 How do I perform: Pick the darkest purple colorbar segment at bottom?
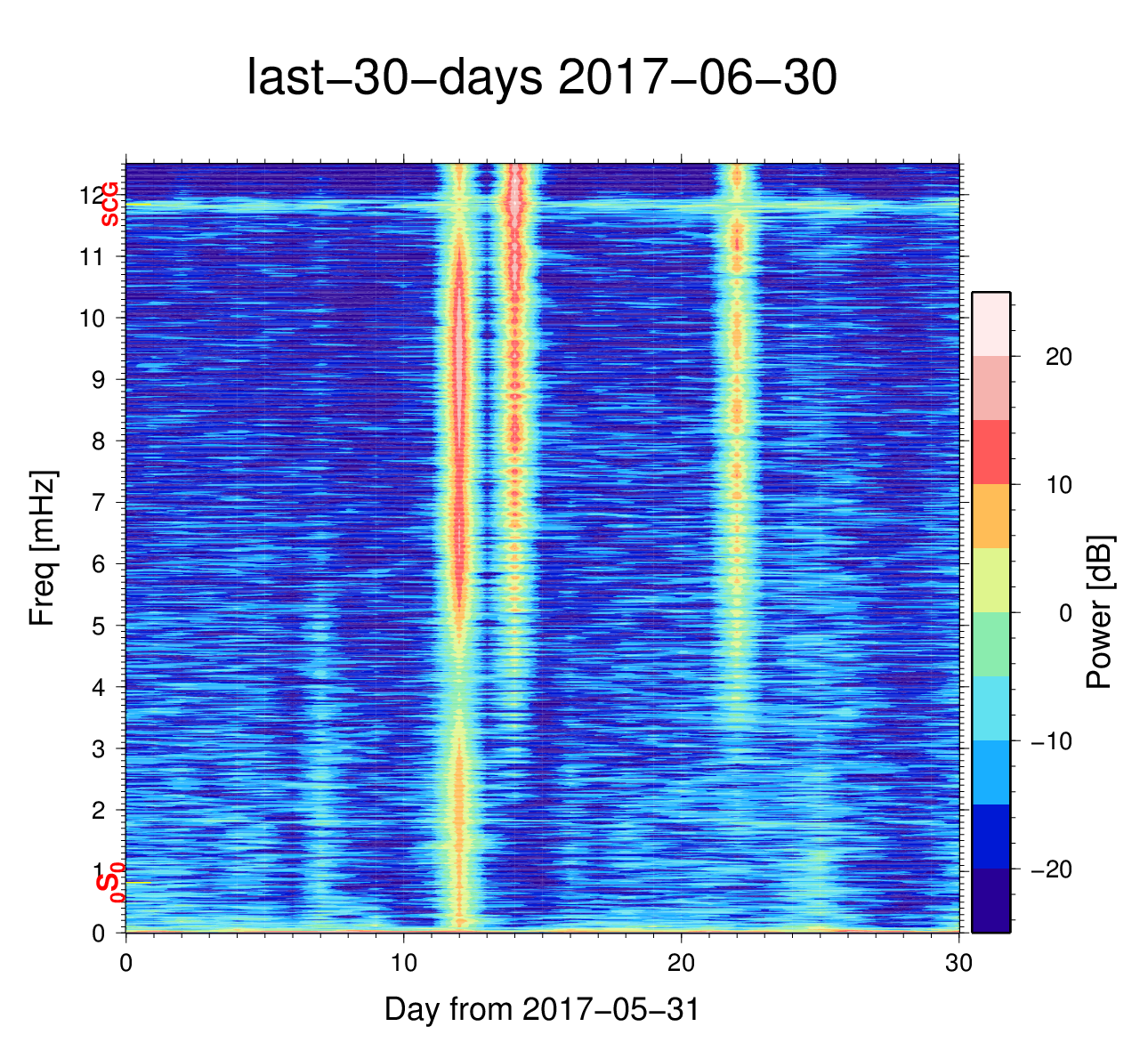990,901
